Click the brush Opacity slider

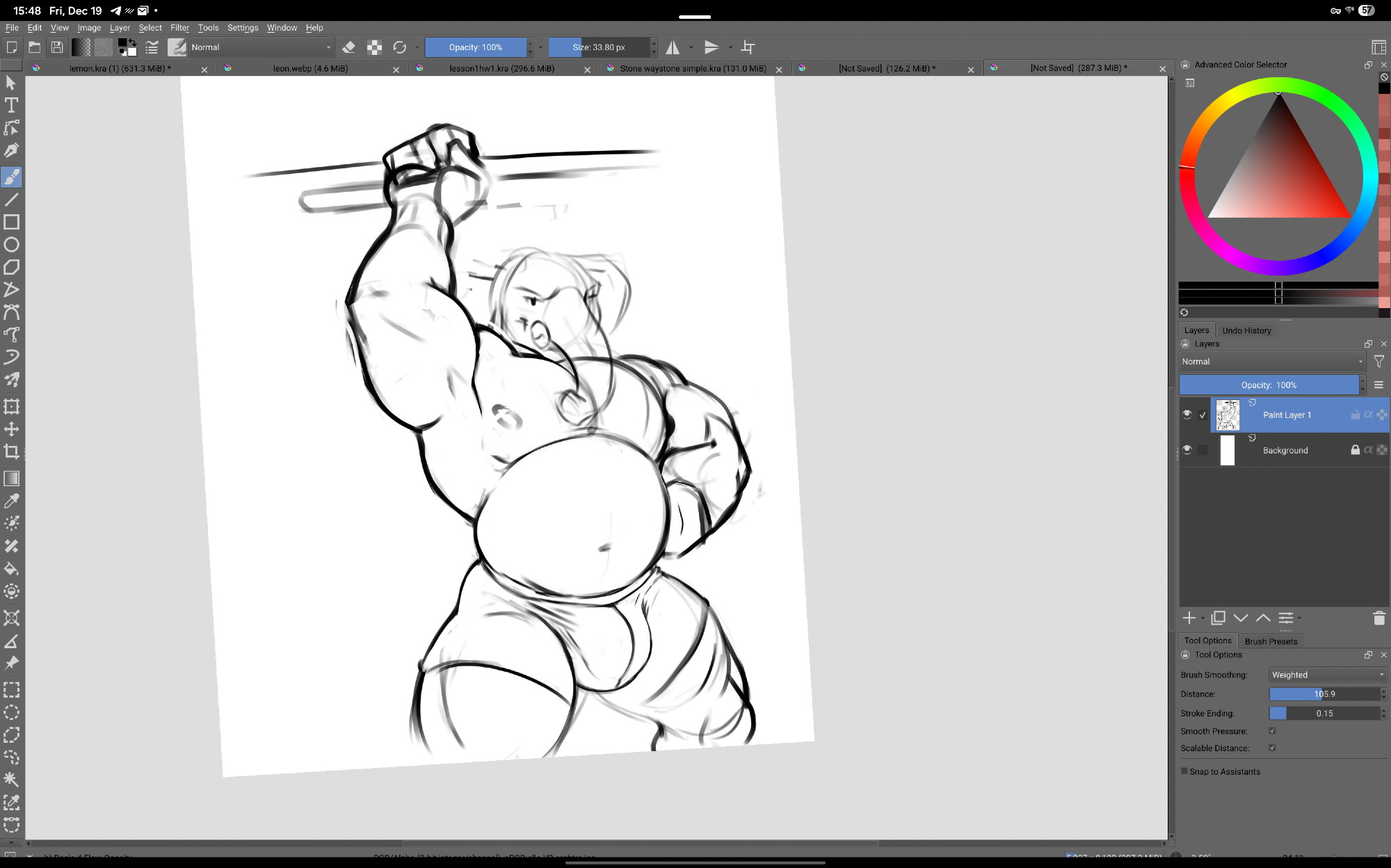476,47
